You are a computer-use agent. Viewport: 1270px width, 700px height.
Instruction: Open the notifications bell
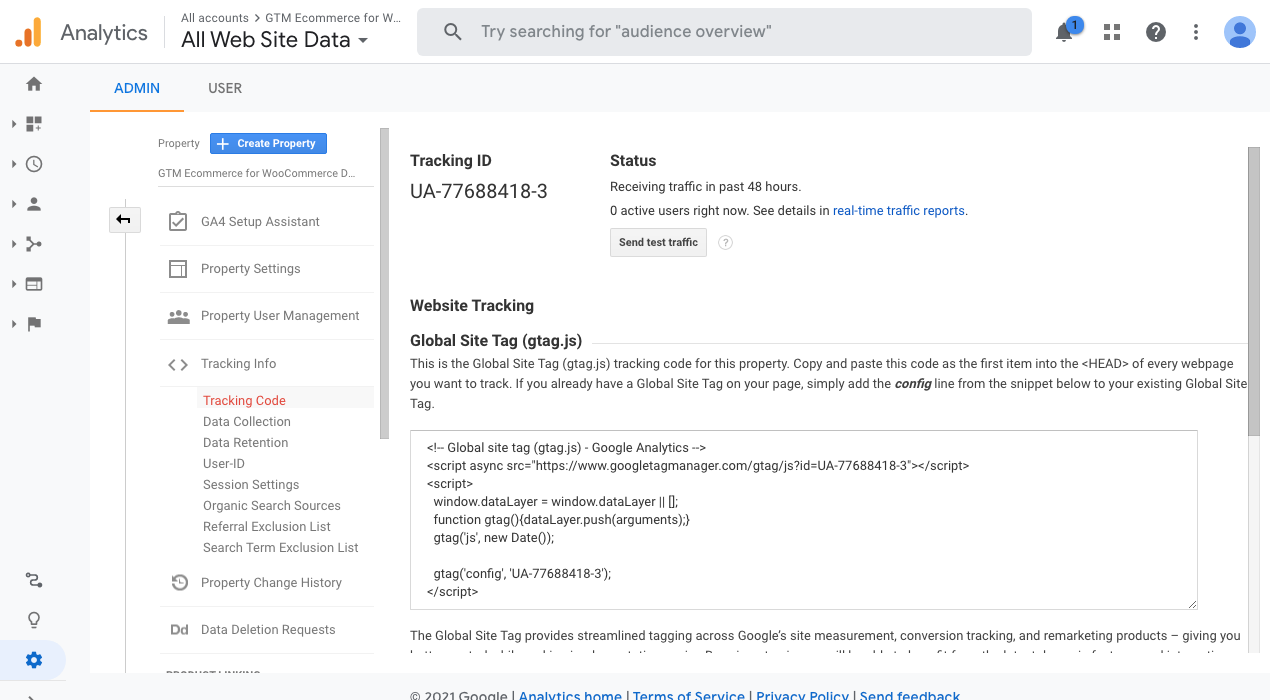click(x=1064, y=32)
